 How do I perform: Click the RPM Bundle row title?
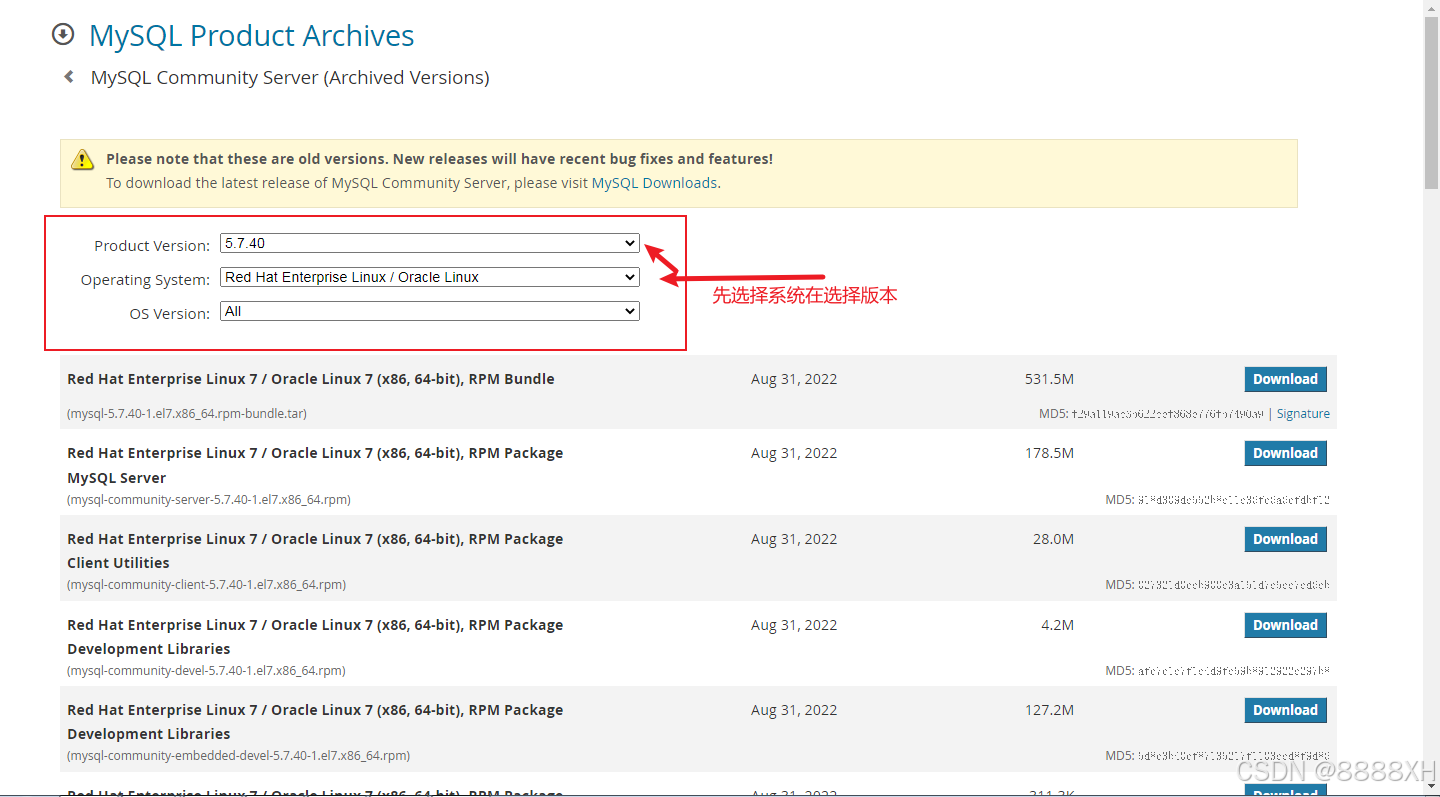point(311,379)
